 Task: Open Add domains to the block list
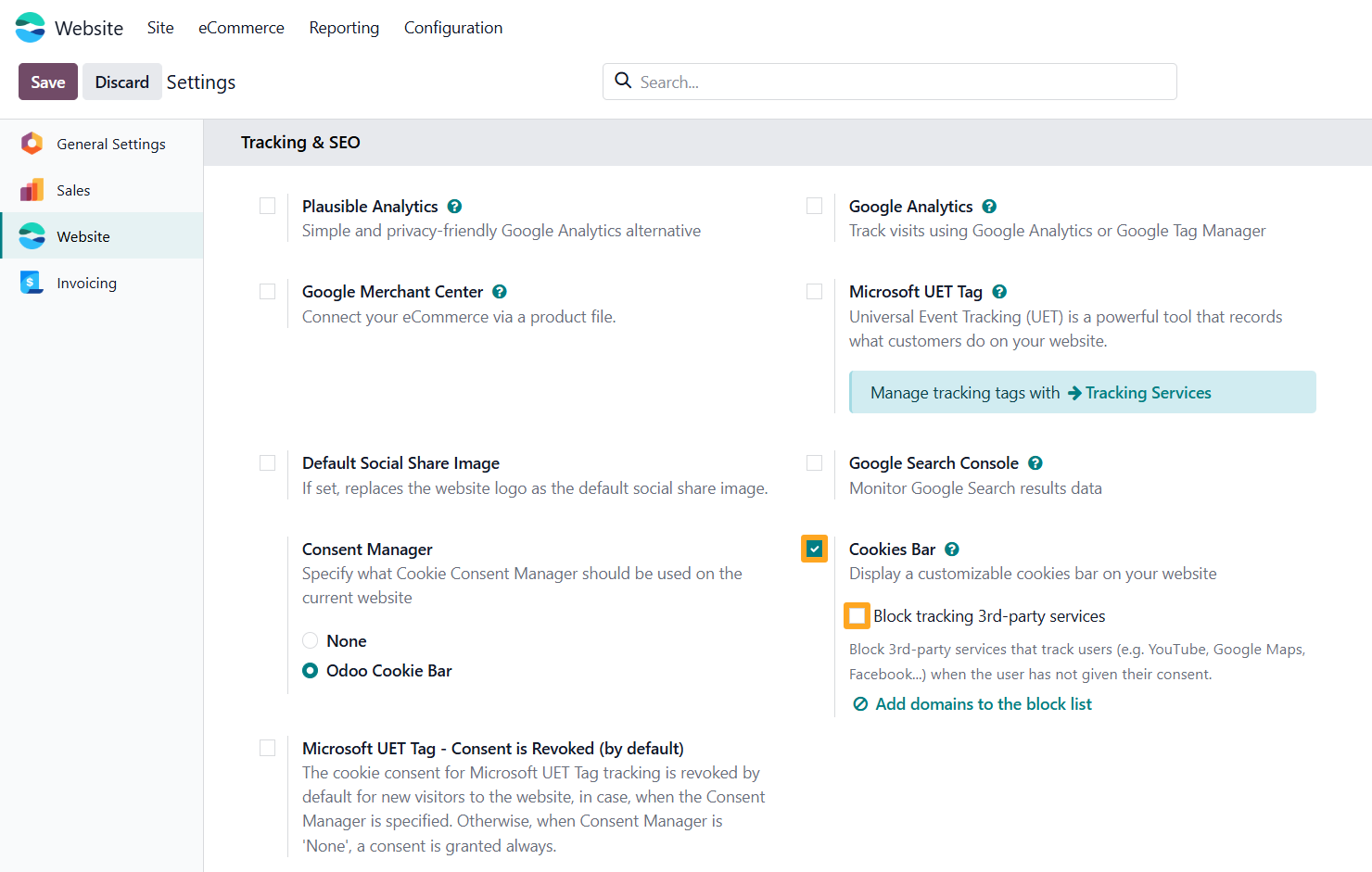(983, 704)
